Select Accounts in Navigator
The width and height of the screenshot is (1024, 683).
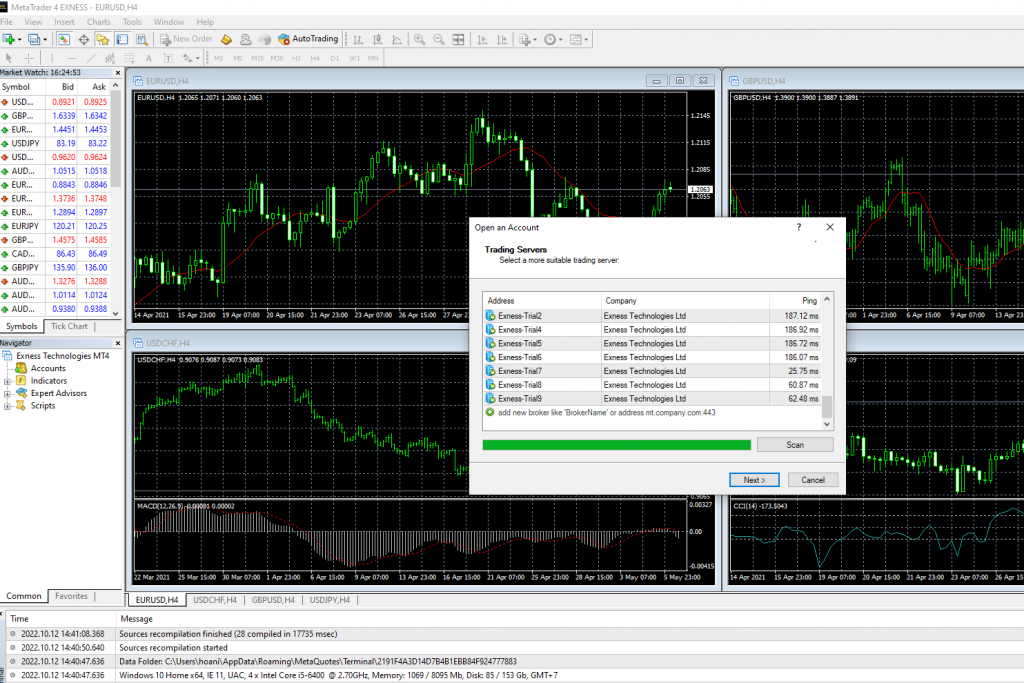tap(48, 368)
